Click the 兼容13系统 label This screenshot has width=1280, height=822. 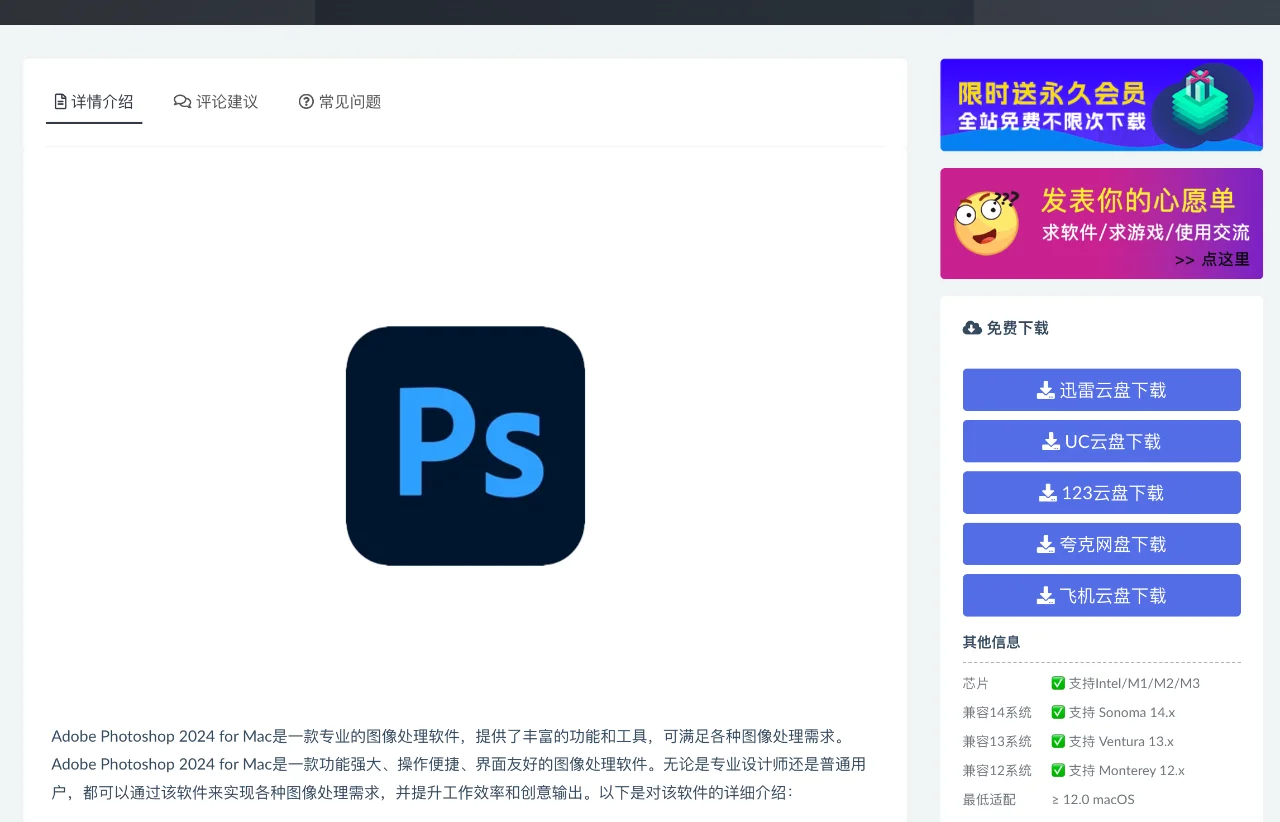click(997, 741)
